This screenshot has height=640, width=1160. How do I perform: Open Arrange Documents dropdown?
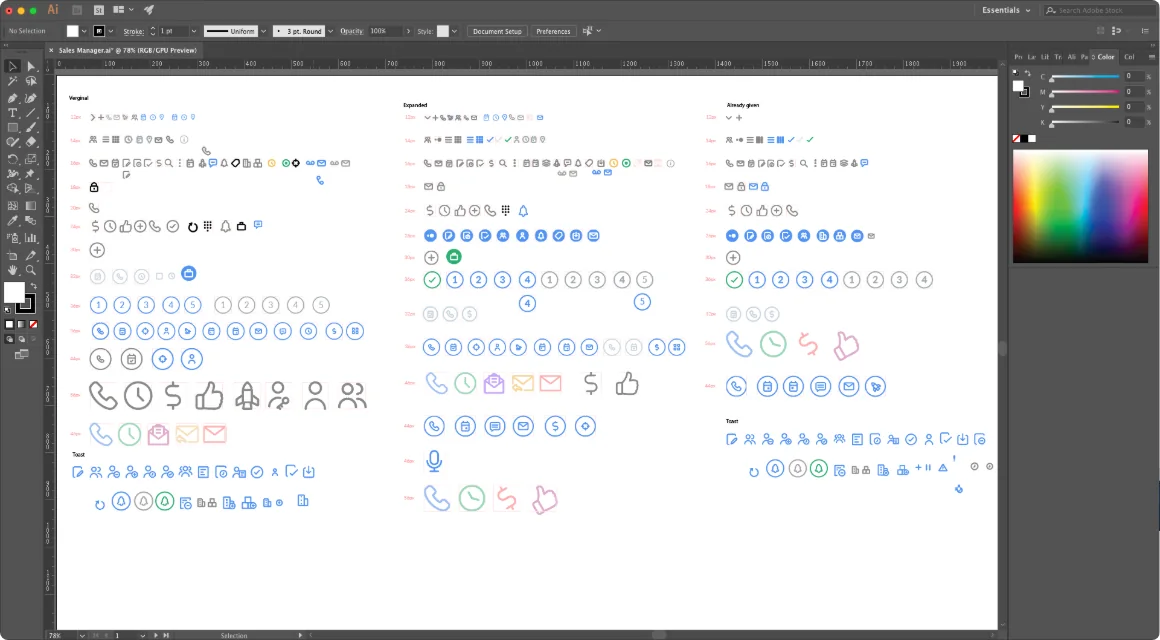point(123,10)
